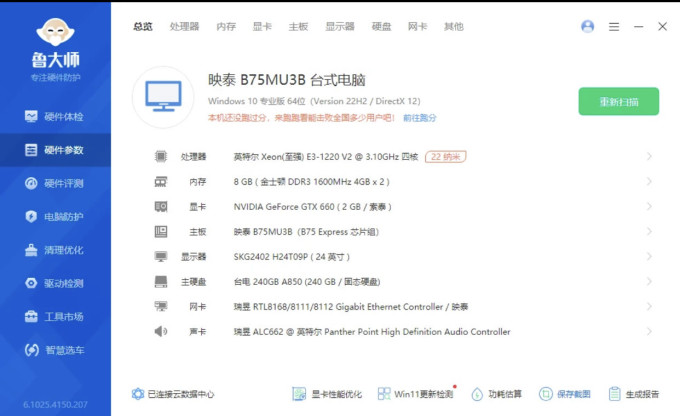Open 清理优化 sidebar item

55,250
